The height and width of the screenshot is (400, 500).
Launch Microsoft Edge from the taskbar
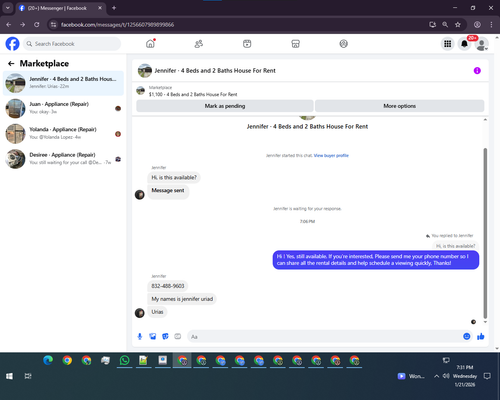point(48,361)
